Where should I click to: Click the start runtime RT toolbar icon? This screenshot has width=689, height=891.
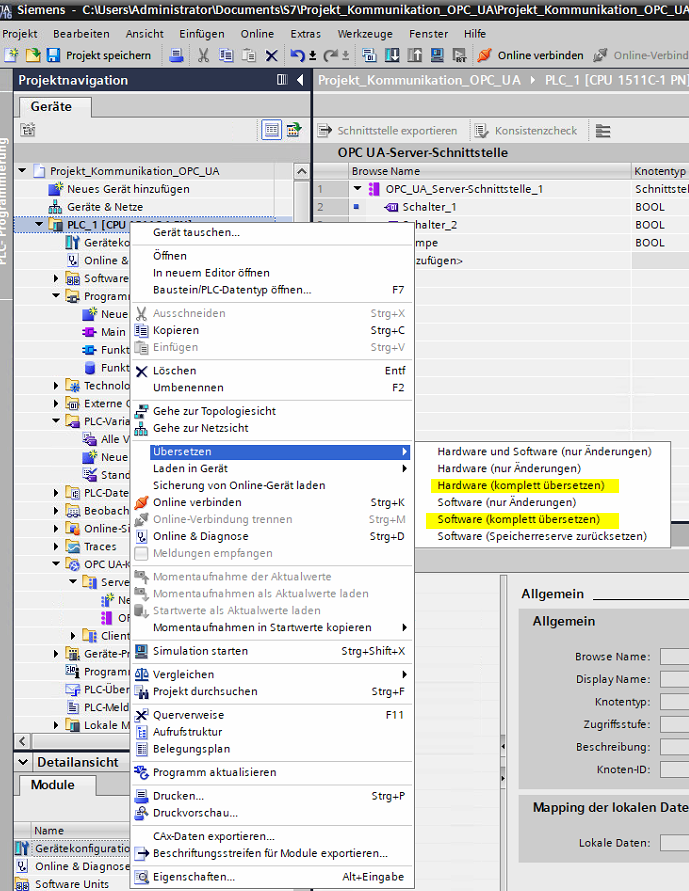click(459, 55)
